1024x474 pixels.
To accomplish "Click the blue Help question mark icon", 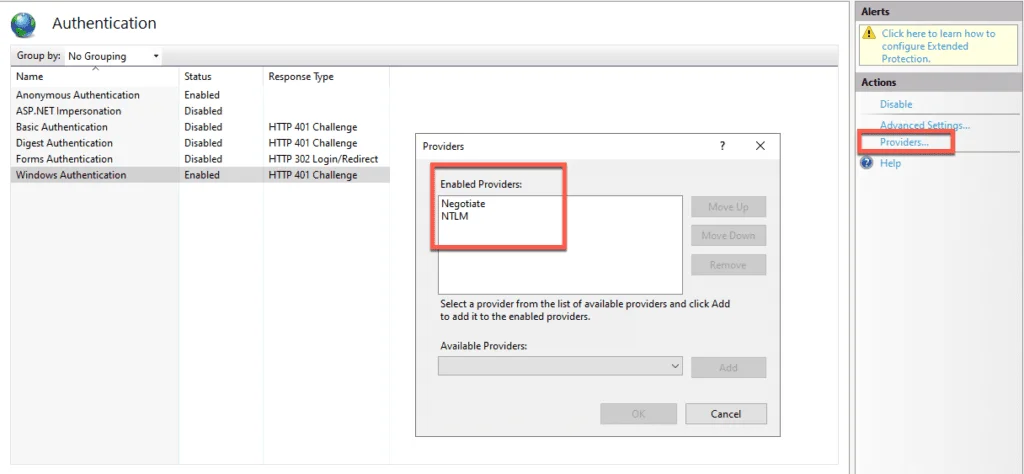I will [x=867, y=163].
